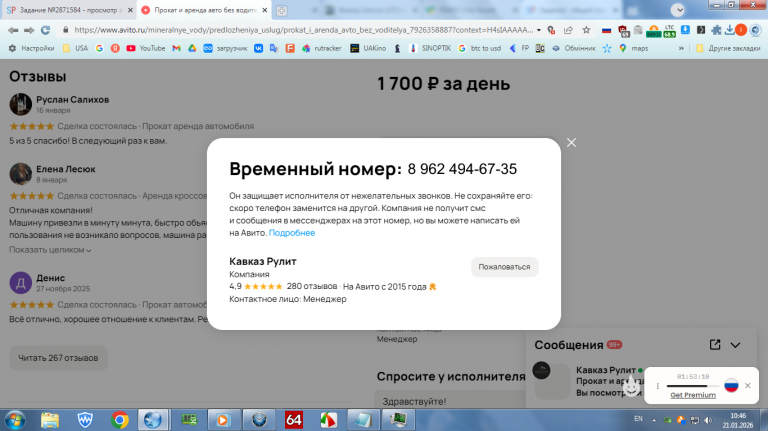This screenshot has height=431, width=768.
Task: Open address bar history dropdown
Action: tap(539, 30)
